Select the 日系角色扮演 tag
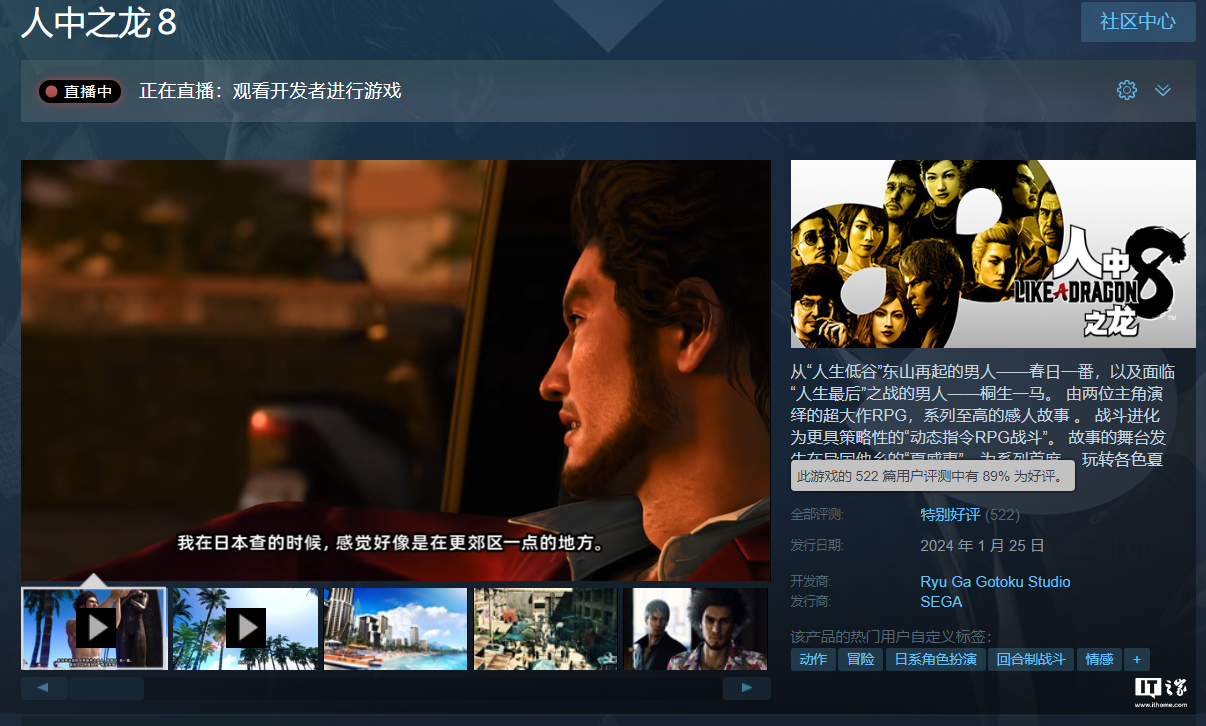The width and height of the screenshot is (1206, 726). [935, 659]
